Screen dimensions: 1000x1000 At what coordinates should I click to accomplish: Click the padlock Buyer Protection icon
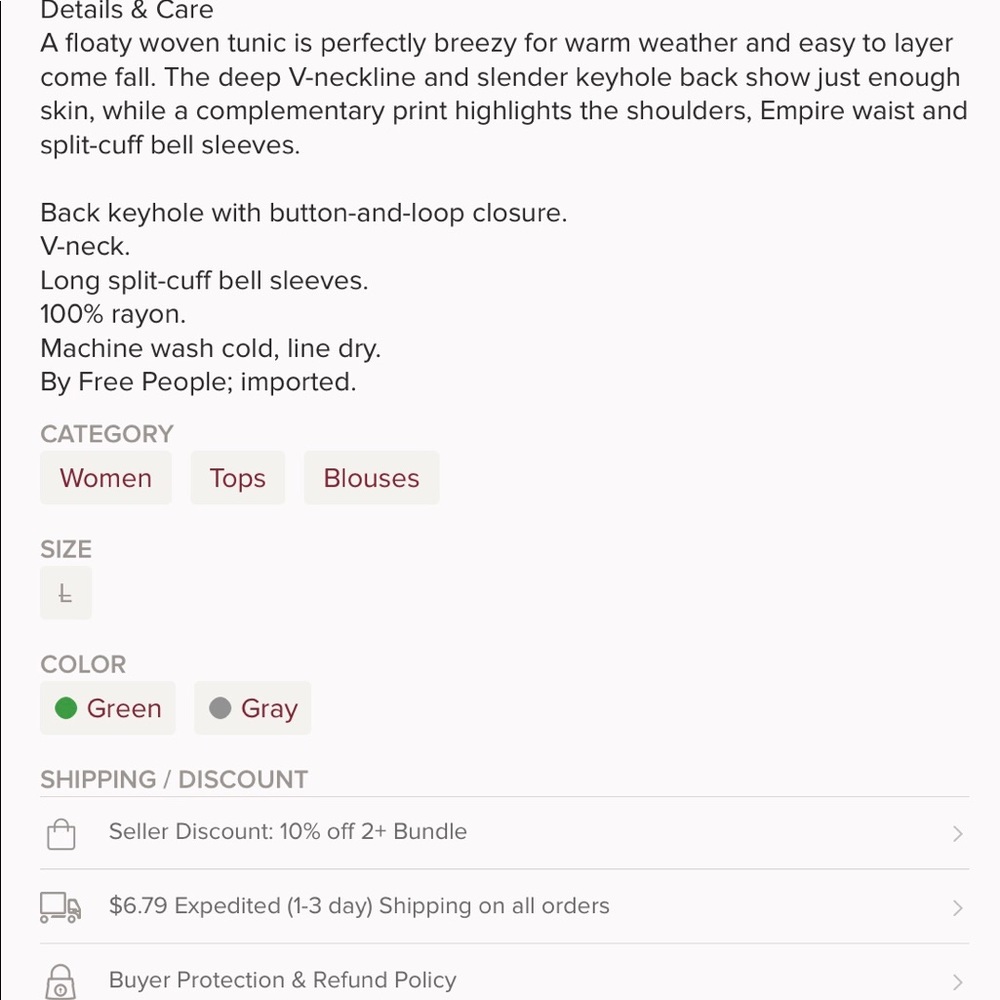tap(61, 980)
